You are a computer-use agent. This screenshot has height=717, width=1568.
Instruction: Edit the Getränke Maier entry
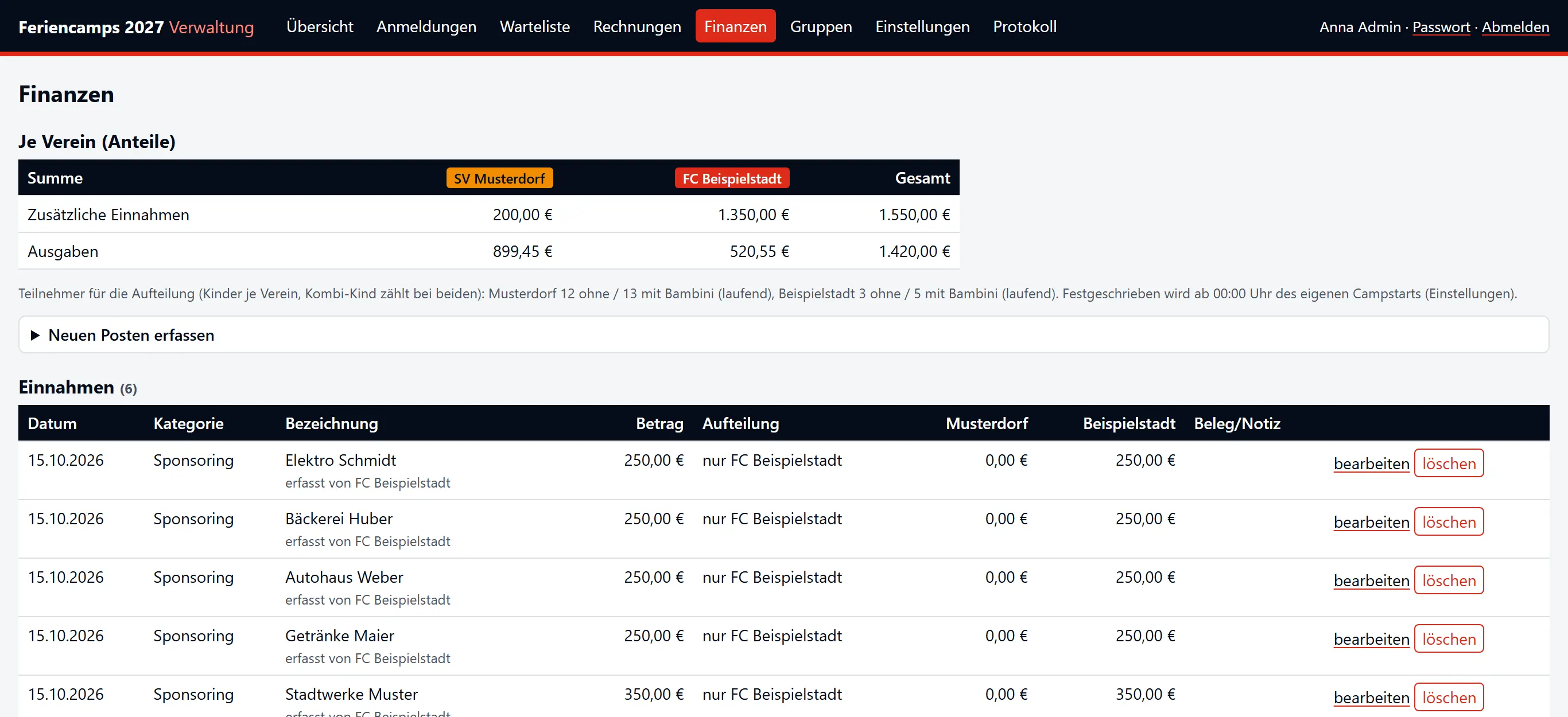click(1371, 638)
